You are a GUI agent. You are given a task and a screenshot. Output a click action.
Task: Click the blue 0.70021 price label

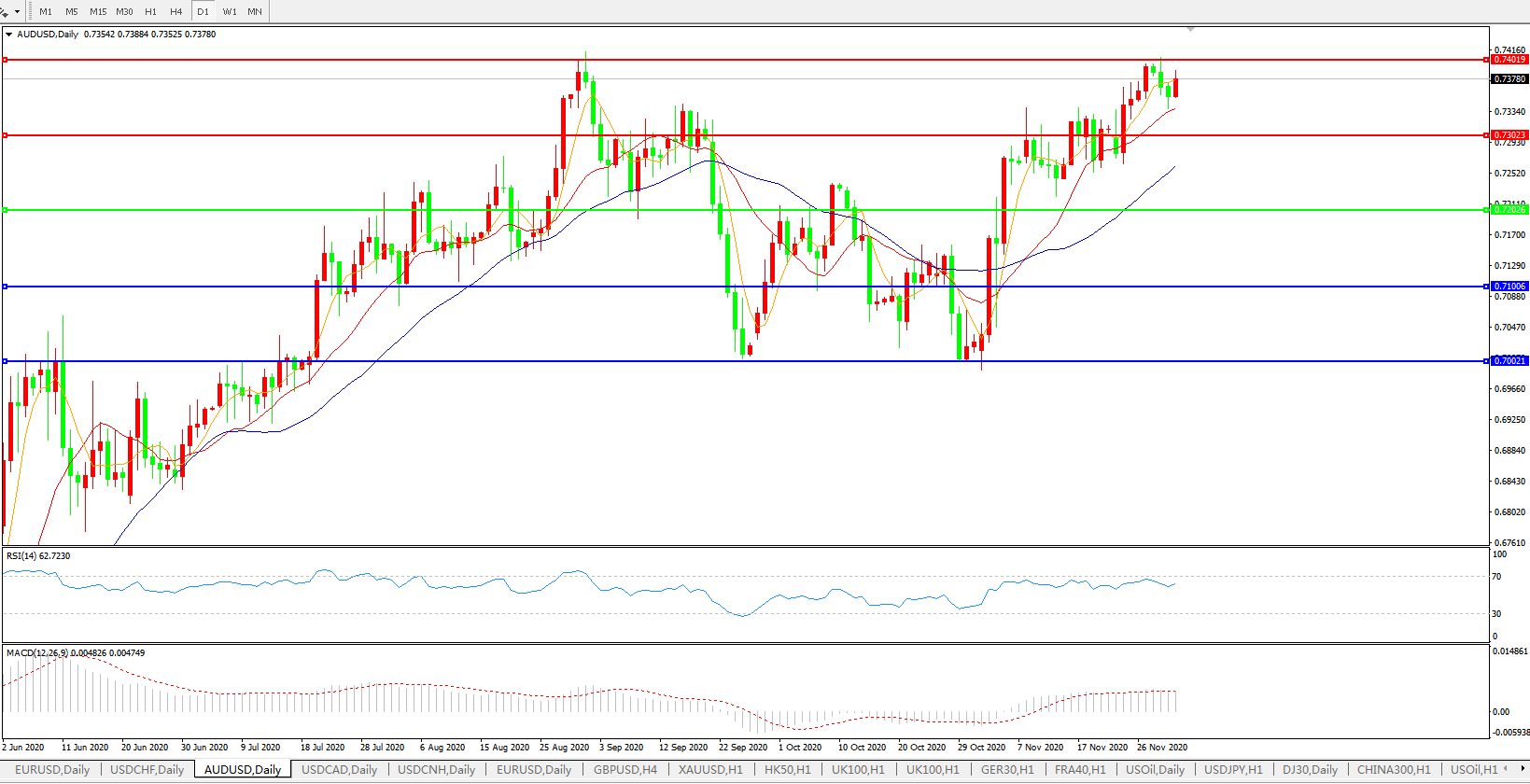(x=1509, y=361)
